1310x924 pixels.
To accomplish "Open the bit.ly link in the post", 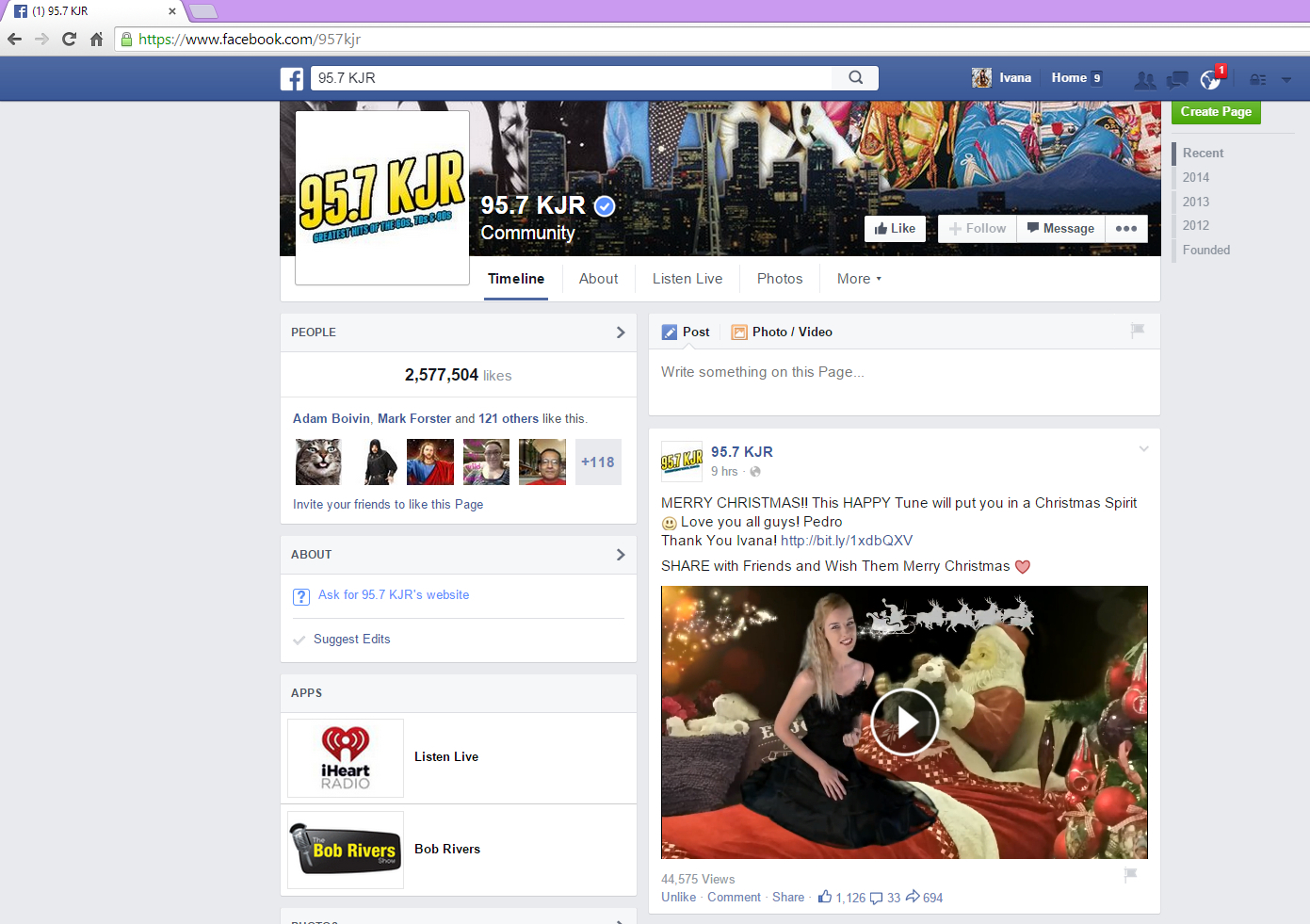I will coord(847,541).
